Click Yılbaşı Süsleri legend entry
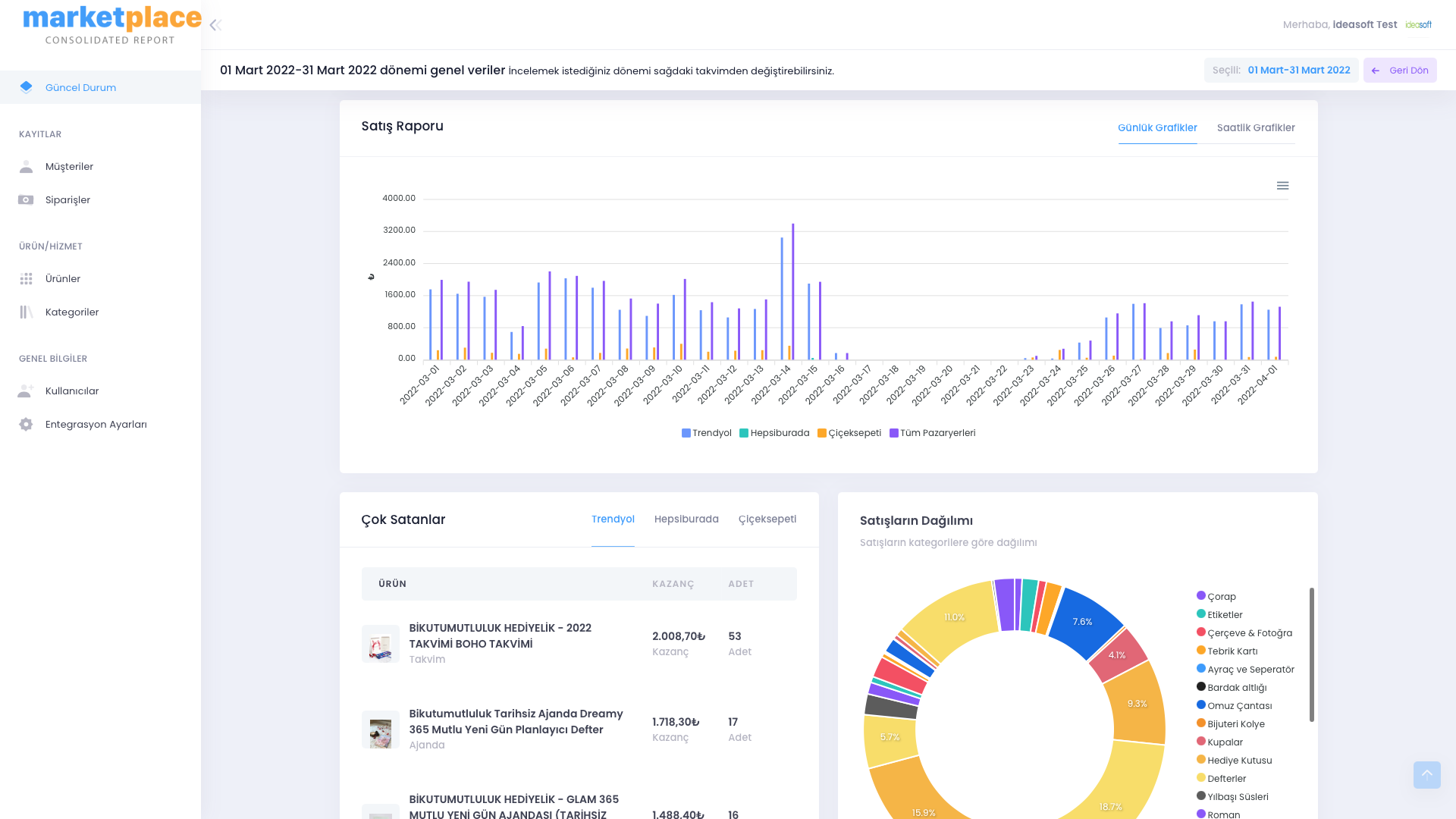 tap(1232, 796)
